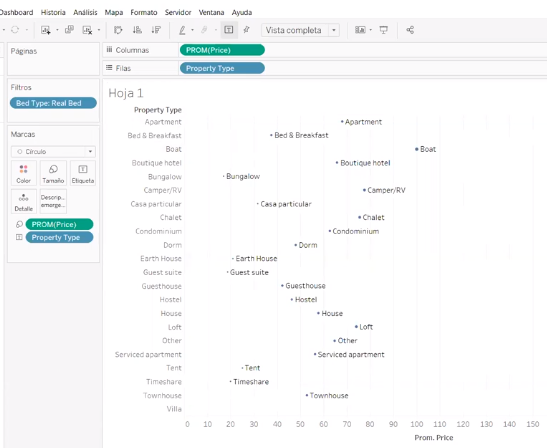Open the Dashboard menu
The width and height of the screenshot is (547, 448).
click(x=16, y=13)
